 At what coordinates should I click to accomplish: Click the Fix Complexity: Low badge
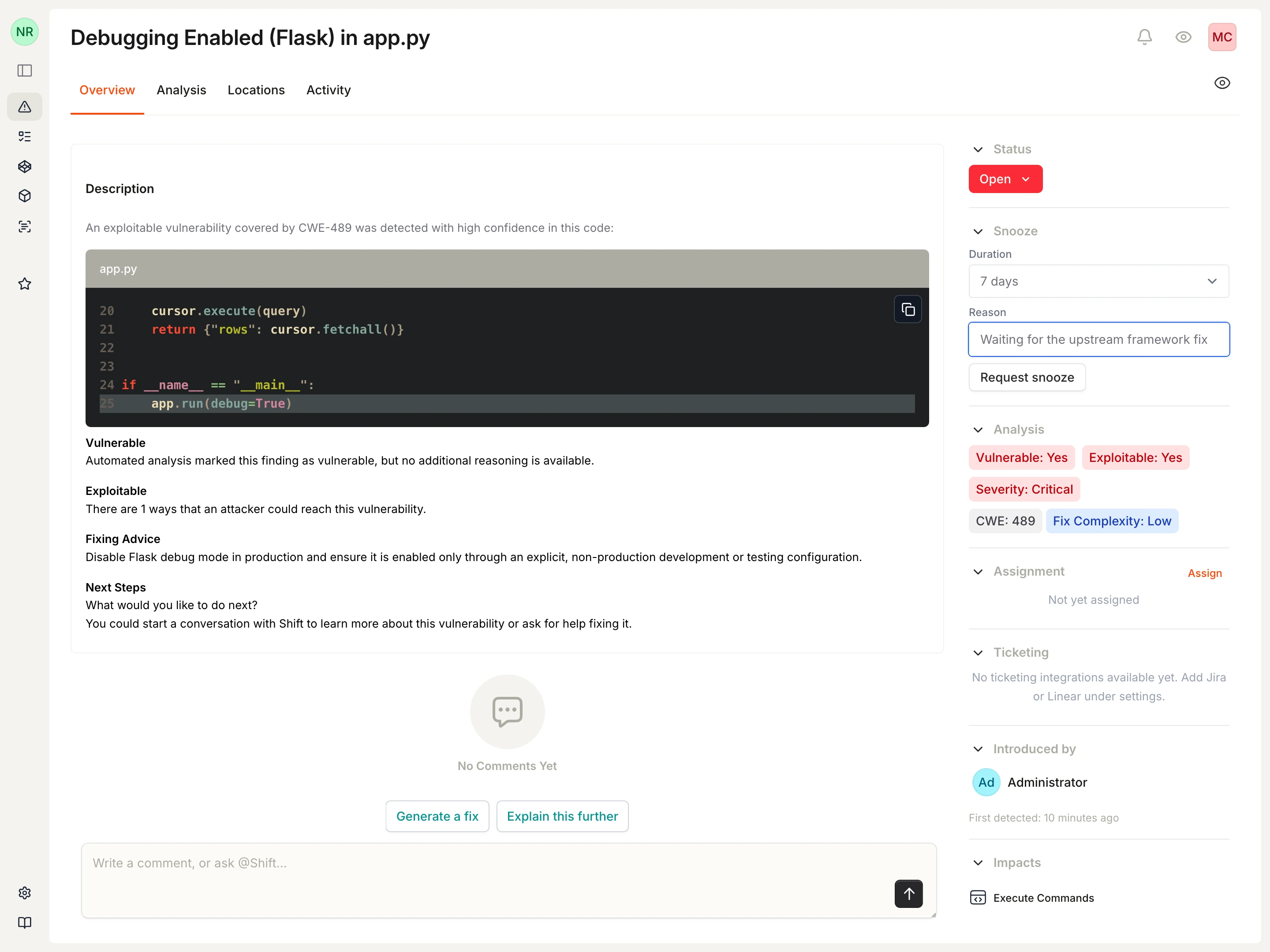1112,521
